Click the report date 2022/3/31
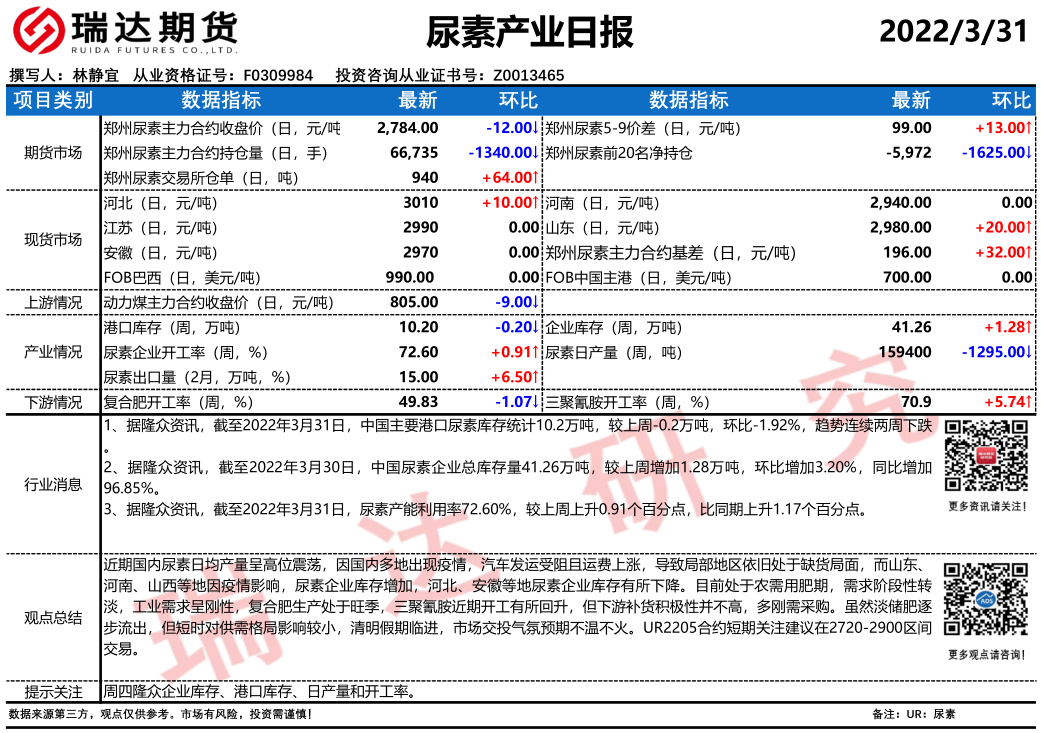The image size is (1041, 733). (x=953, y=32)
